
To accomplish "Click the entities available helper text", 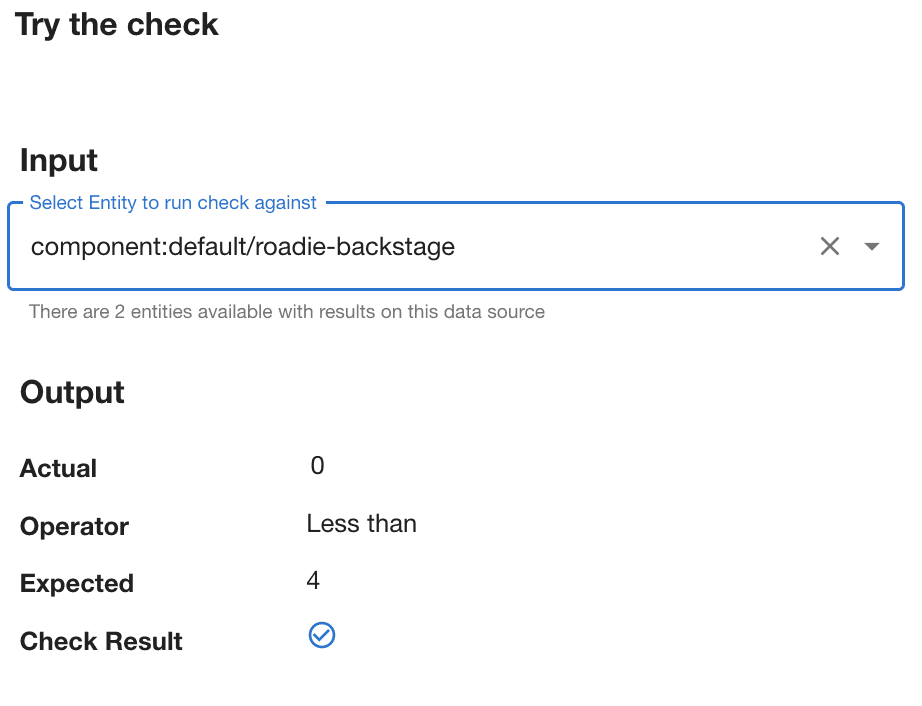I will (x=287, y=312).
